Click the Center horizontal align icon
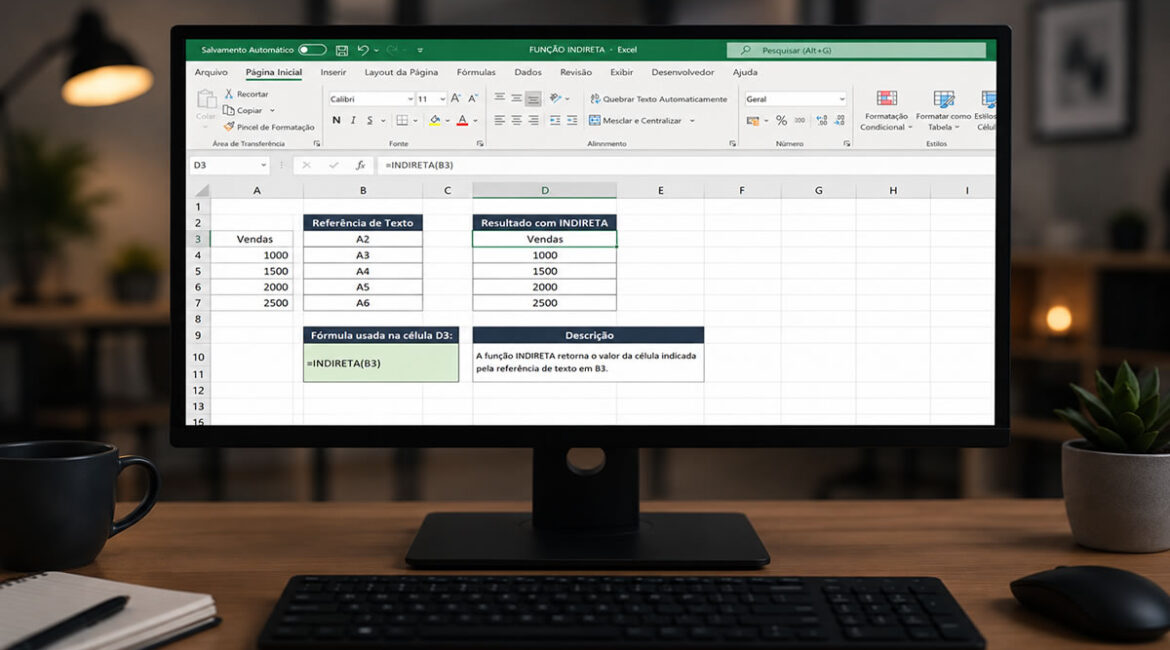This screenshot has width=1170, height=650. 516,120
